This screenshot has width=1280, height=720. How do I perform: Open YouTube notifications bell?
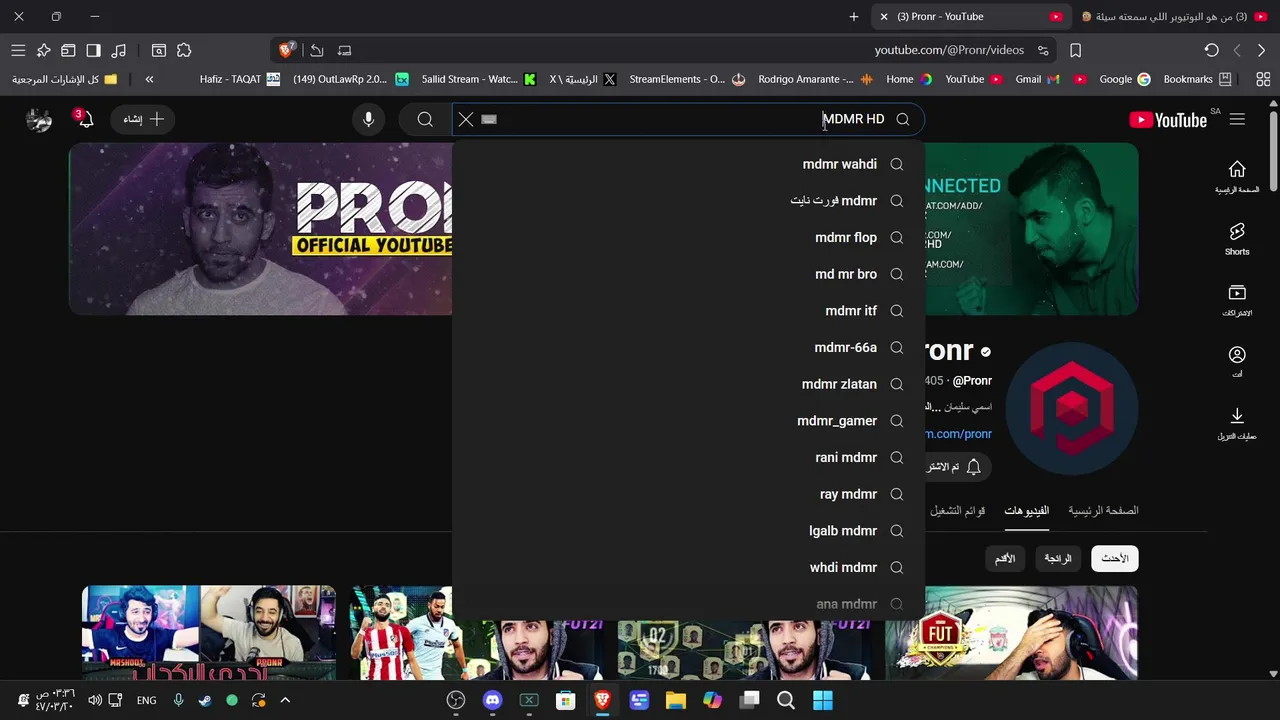point(85,119)
